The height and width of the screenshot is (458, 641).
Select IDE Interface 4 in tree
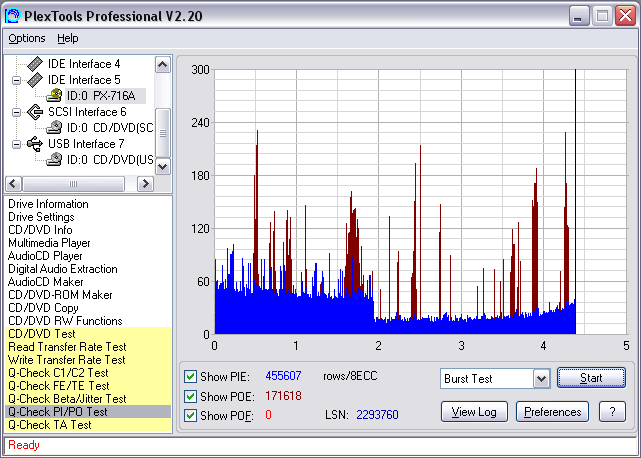point(84,64)
